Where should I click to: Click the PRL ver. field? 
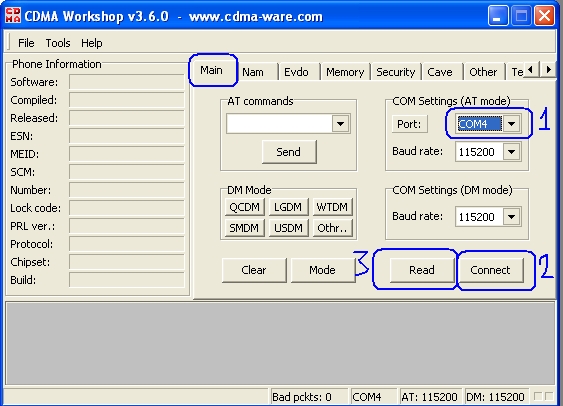click(x=127, y=226)
